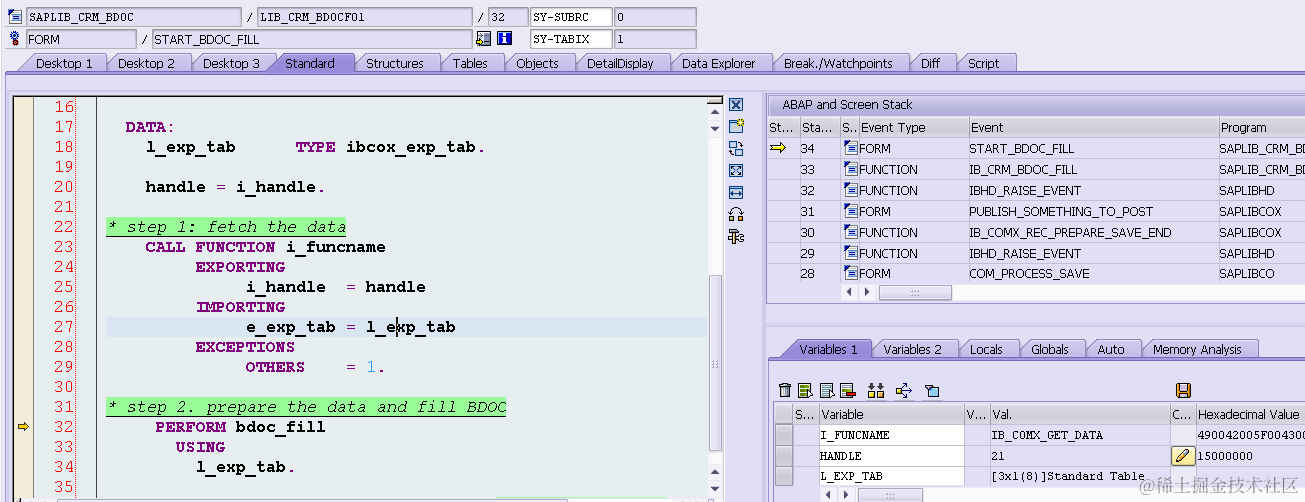Click the Variable column header
The width and height of the screenshot is (1305, 502).
click(891, 414)
